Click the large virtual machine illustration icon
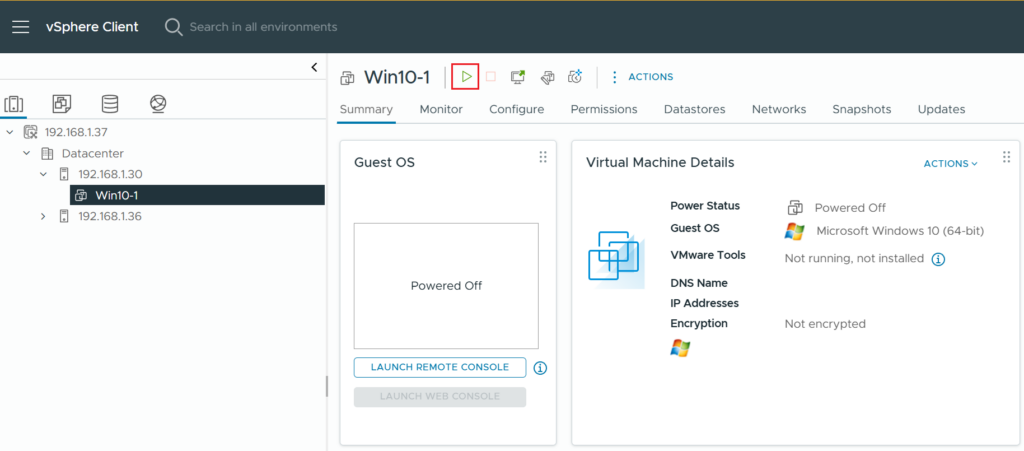1024x451 pixels. click(x=616, y=258)
